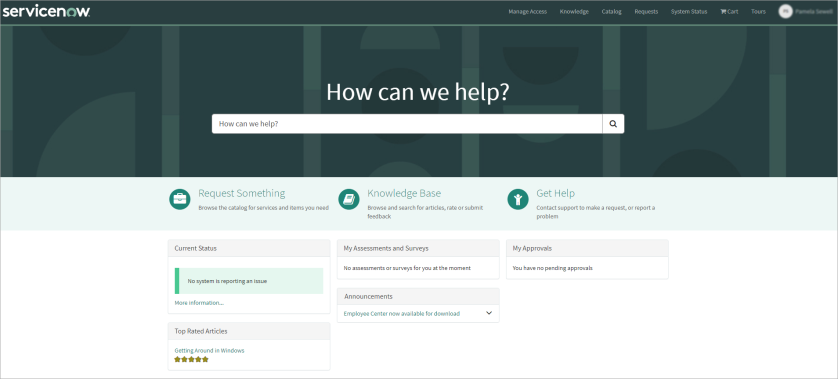Select the Get Help person icon
The width and height of the screenshot is (838, 379).
[x=518, y=199]
